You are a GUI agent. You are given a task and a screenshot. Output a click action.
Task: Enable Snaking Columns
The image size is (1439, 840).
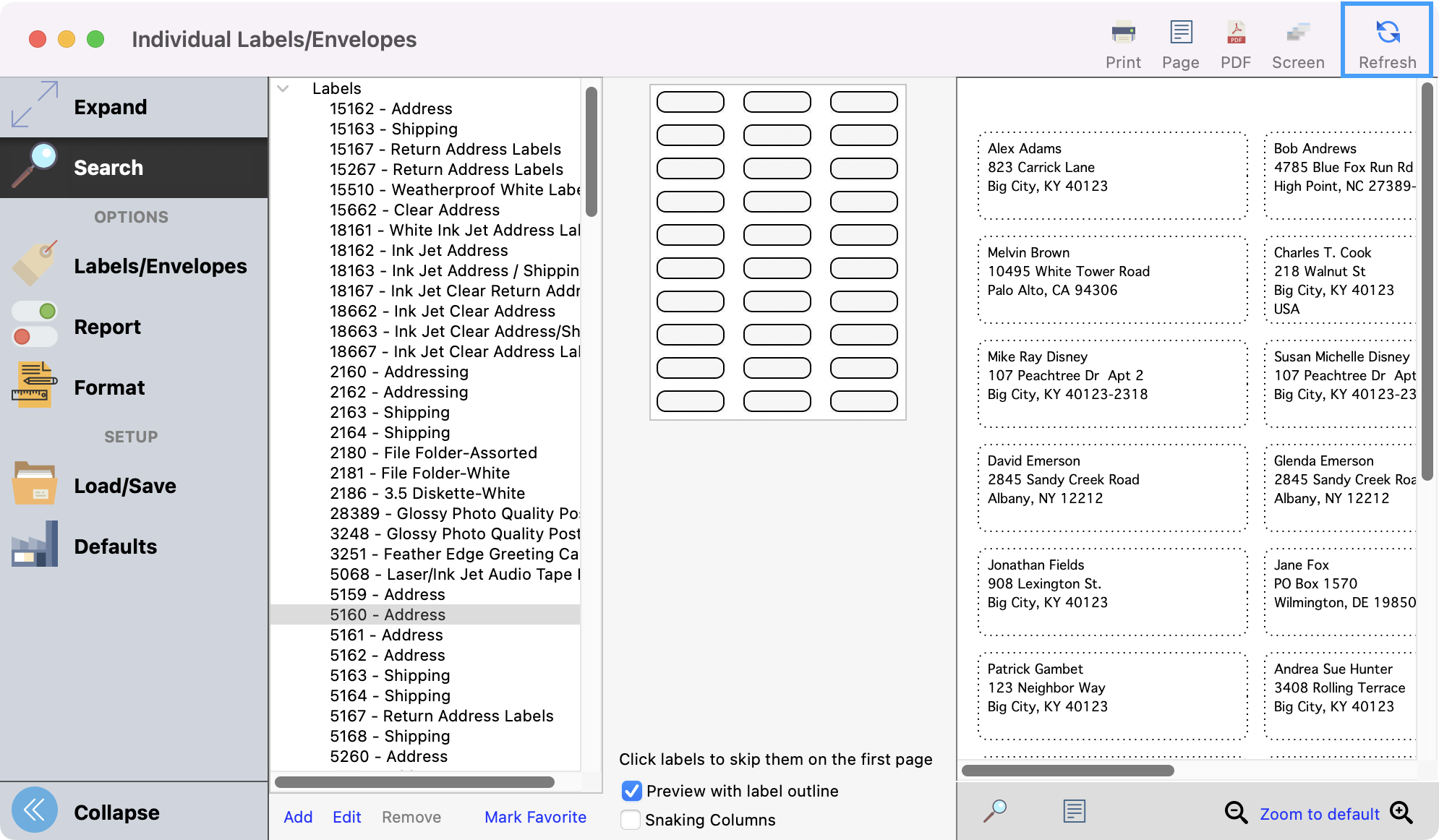[630, 820]
